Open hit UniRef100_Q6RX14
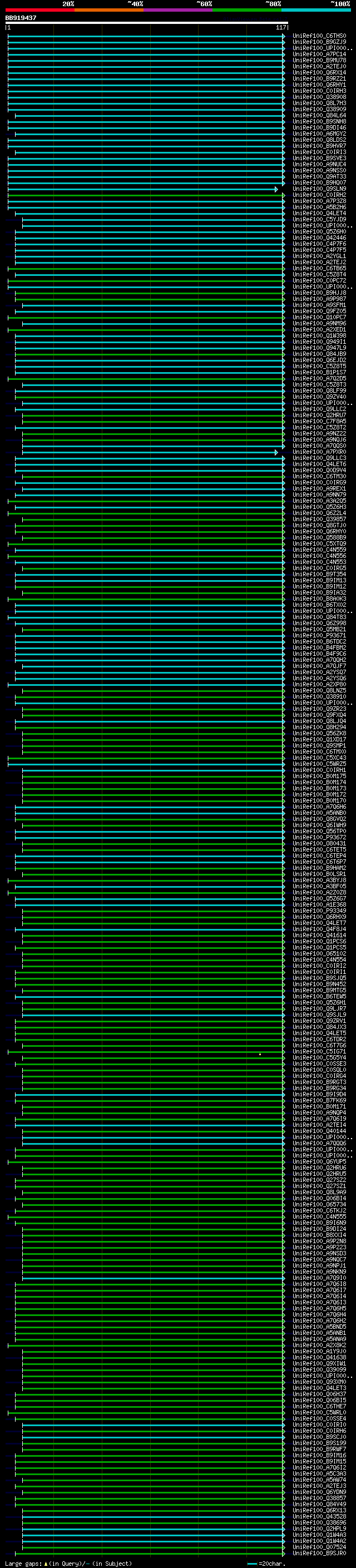 tap(319, 72)
